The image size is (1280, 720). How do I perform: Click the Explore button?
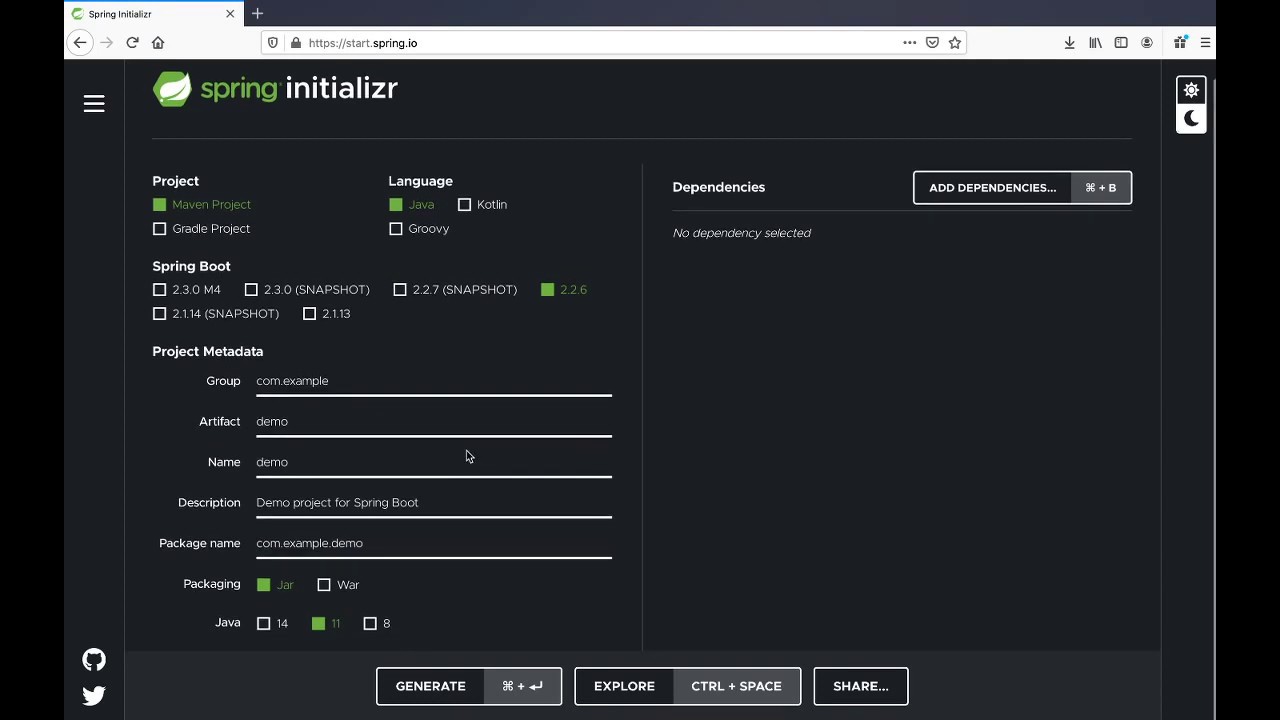(688, 686)
